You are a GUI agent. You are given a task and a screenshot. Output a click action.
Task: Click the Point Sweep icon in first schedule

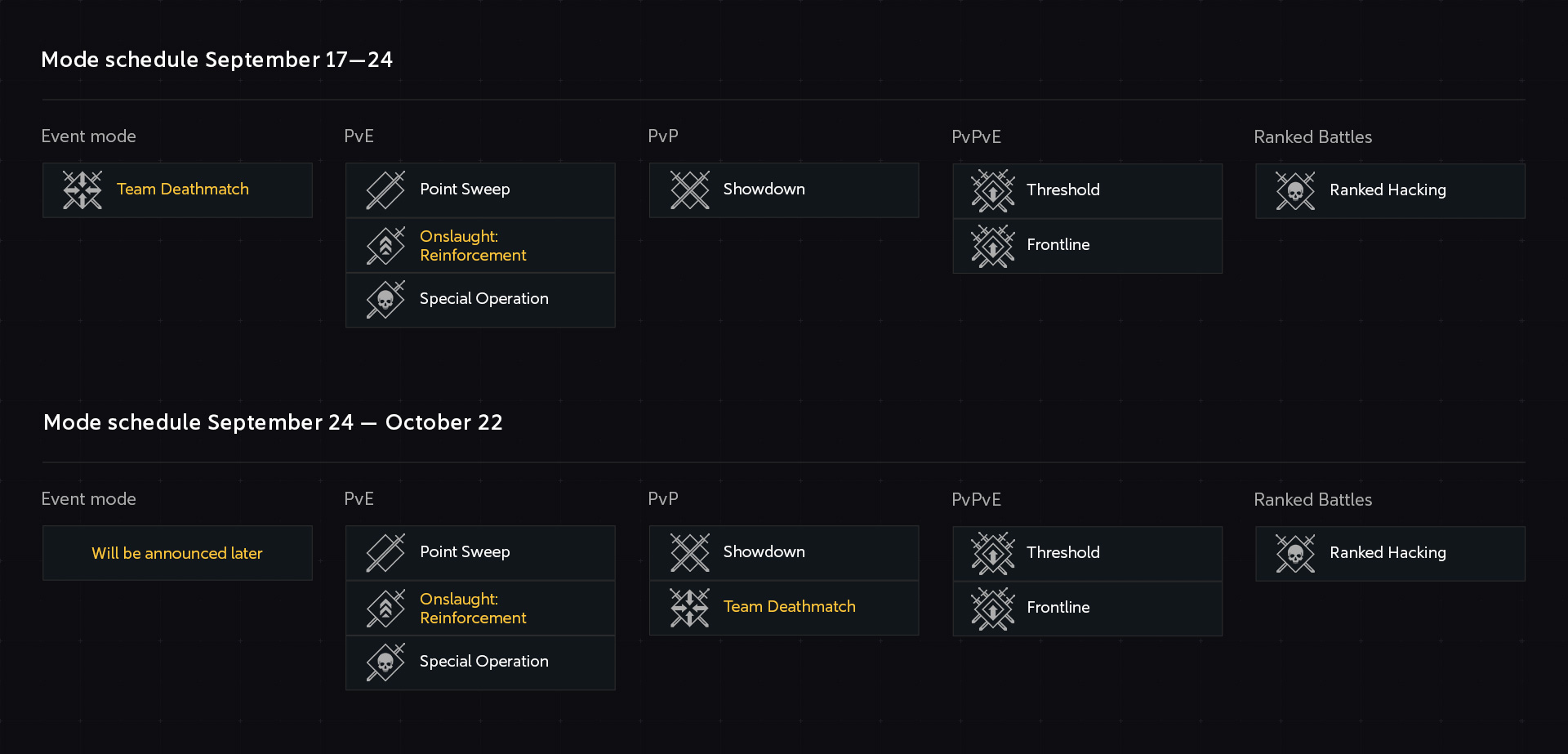[385, 190]
